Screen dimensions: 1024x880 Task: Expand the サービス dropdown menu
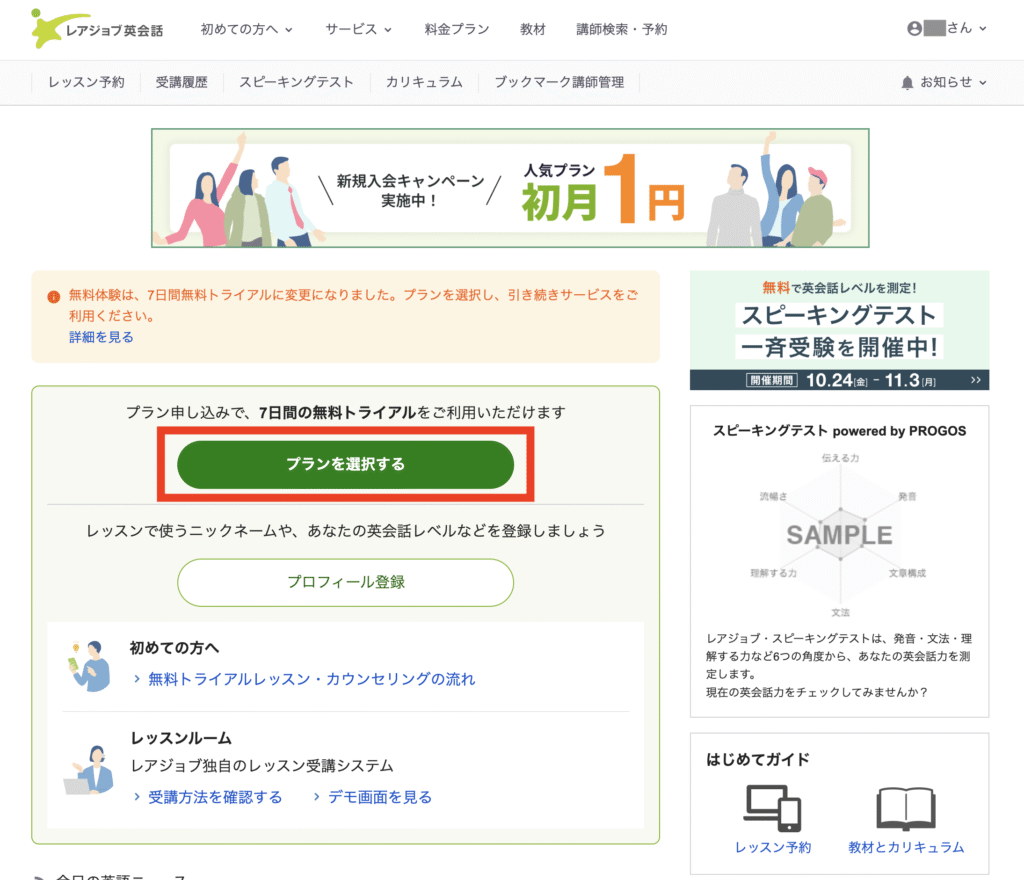(x=358, y=29)
